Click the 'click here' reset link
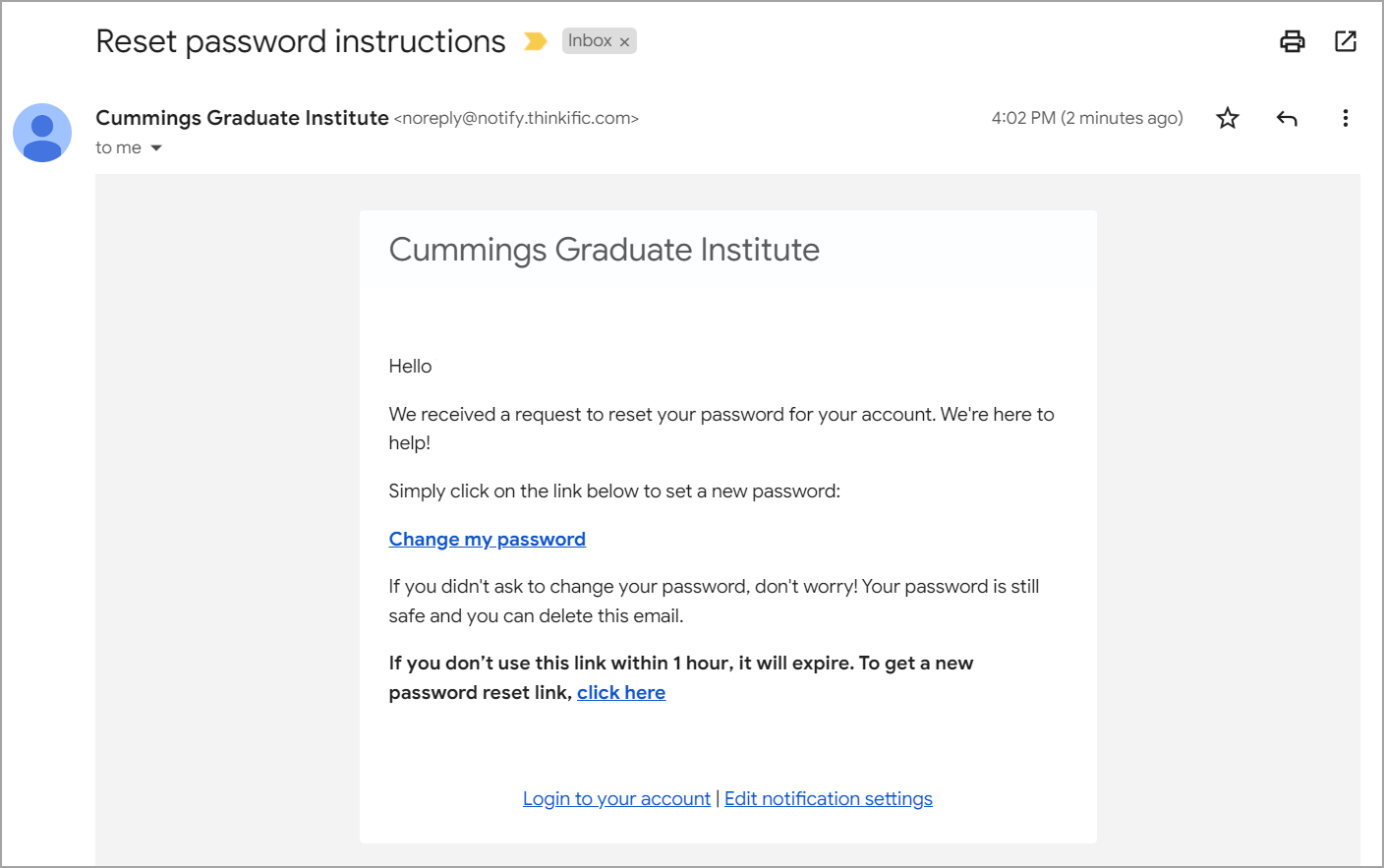This screenshot has width=1384, height=868. [620, 692]
